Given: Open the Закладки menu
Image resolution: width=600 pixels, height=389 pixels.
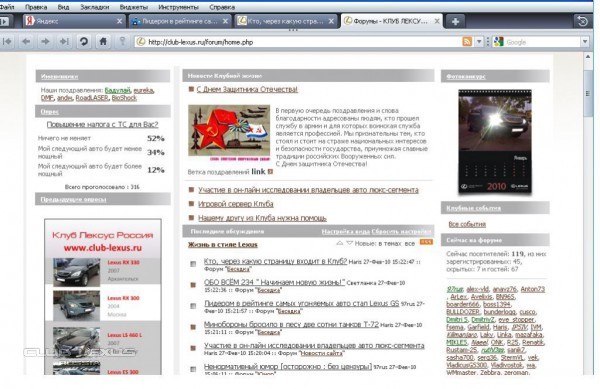Looking at the screenshot, I should pyautogui.click(x=95, y=7).
